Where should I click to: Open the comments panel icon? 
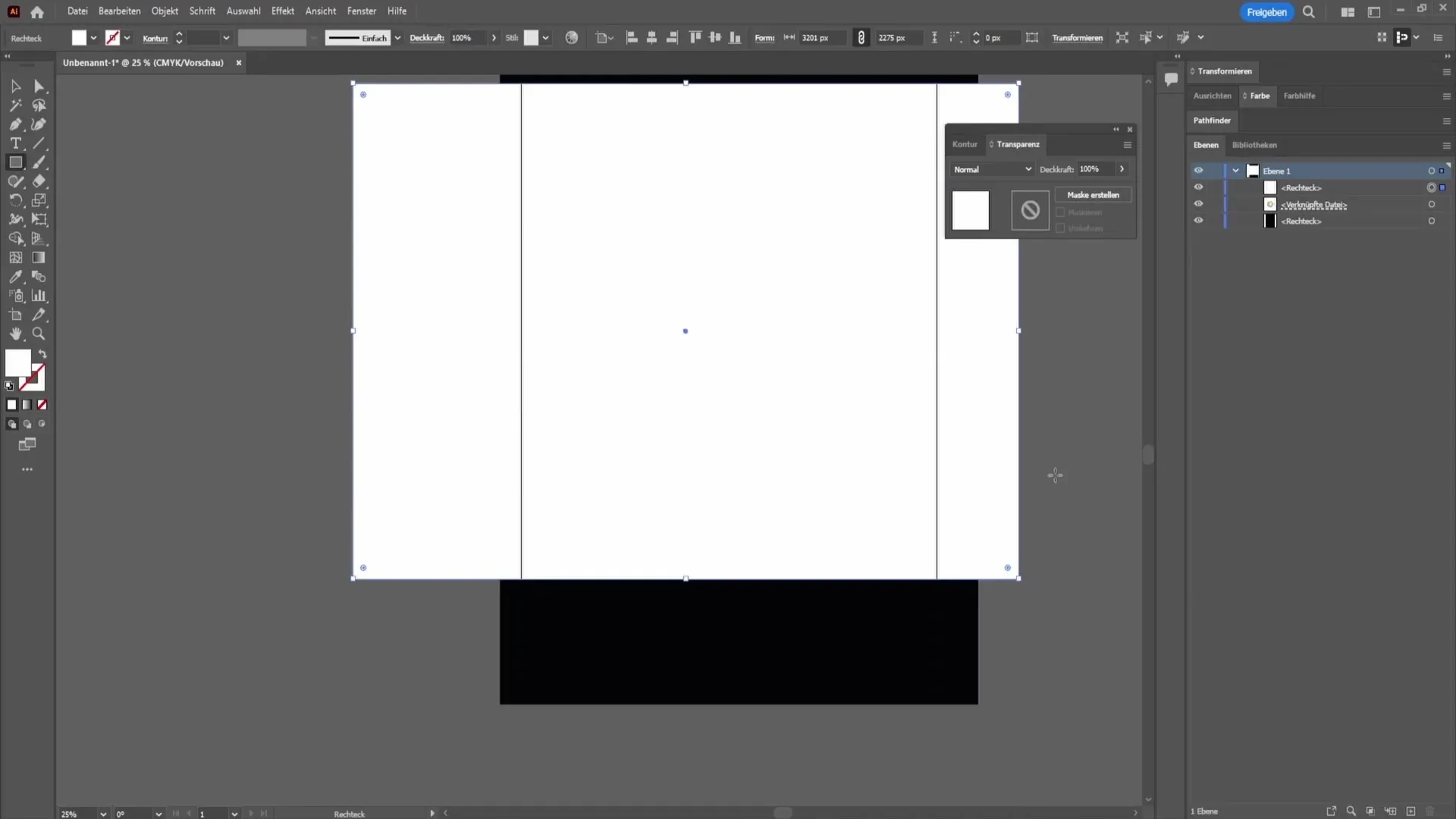(x=1171, y=79)
